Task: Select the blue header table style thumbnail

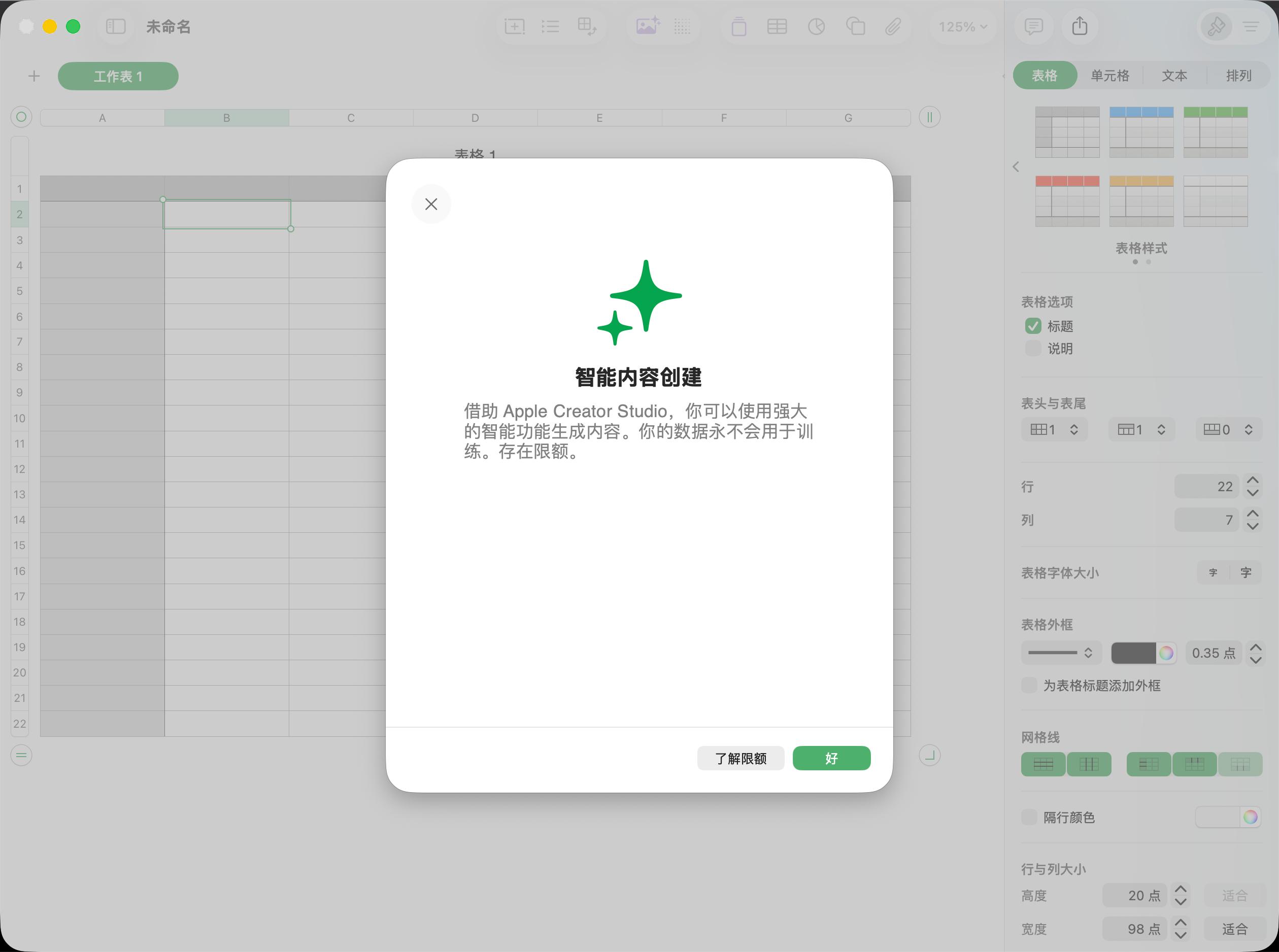Action: [1141, 132]
